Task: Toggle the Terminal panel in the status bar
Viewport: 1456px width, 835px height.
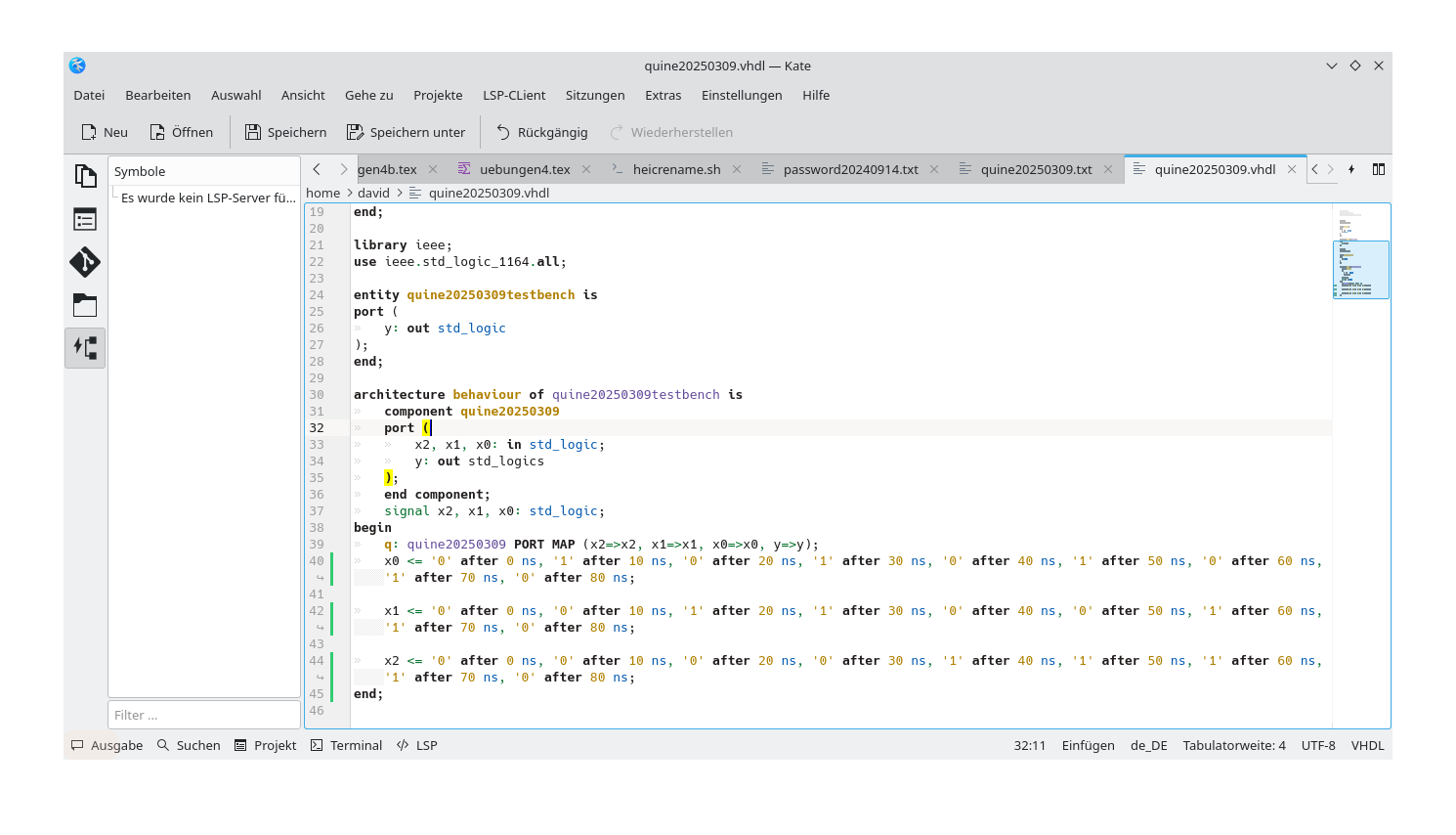Action: [346, 745]
